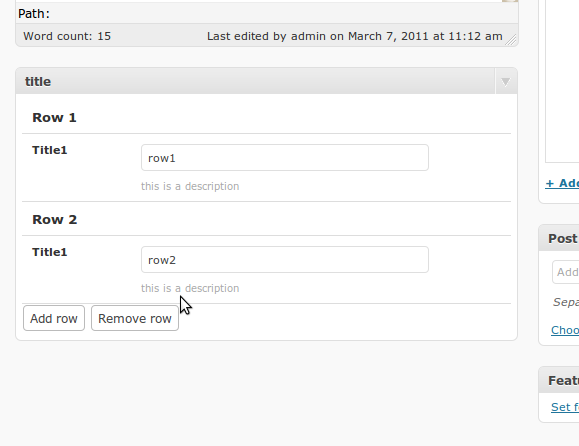Viewport: 579px width, 446px height.
Task: Click the title meta box header
Action: 255,81
